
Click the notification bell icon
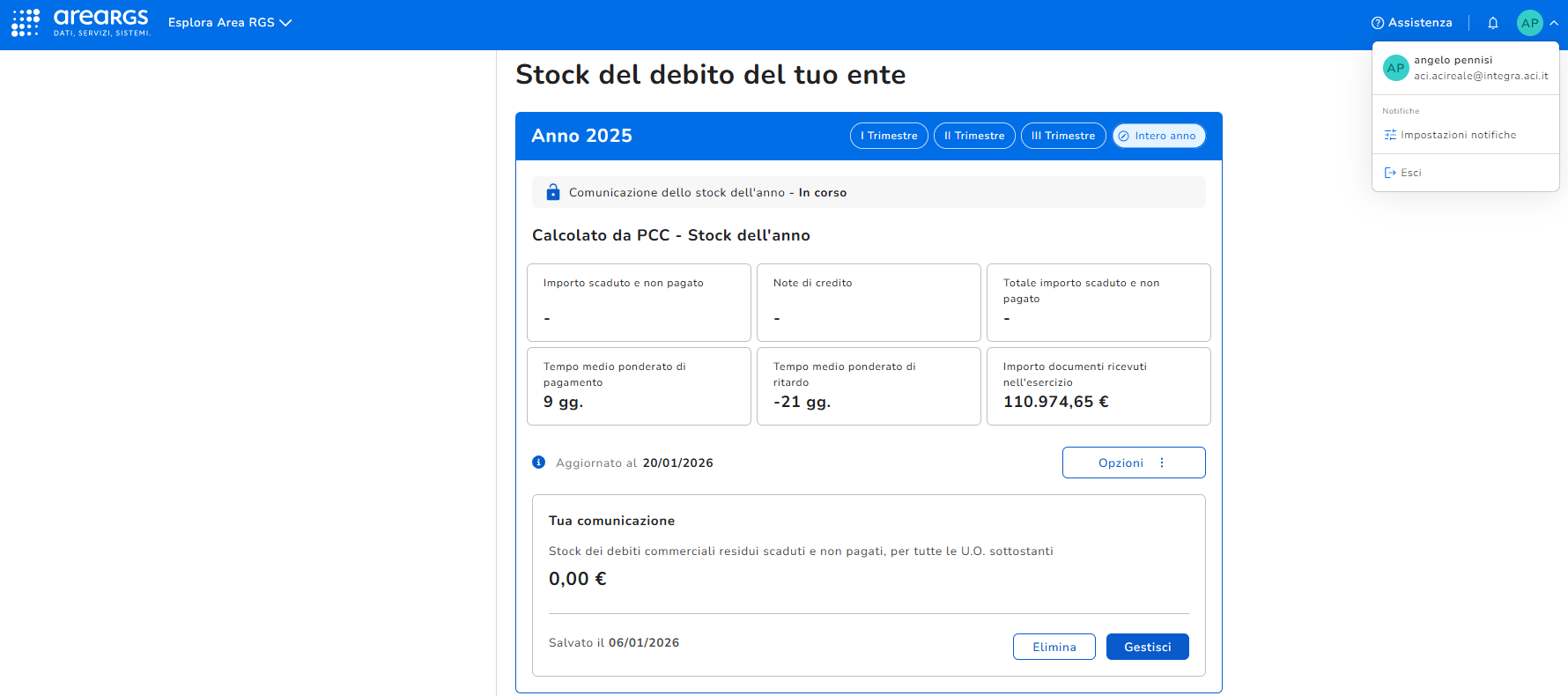[x=1493, y=23]
